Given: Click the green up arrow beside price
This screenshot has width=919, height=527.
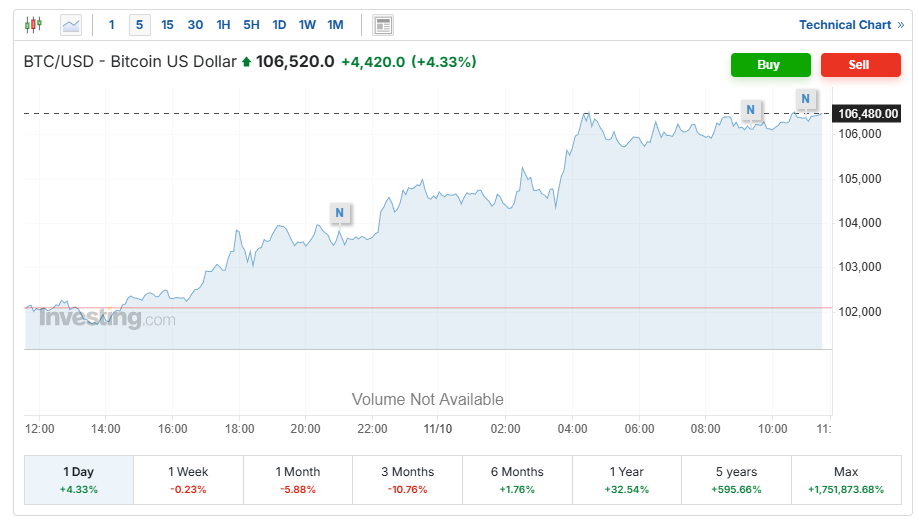Looking at the screenshot, I should click(247, 62).
